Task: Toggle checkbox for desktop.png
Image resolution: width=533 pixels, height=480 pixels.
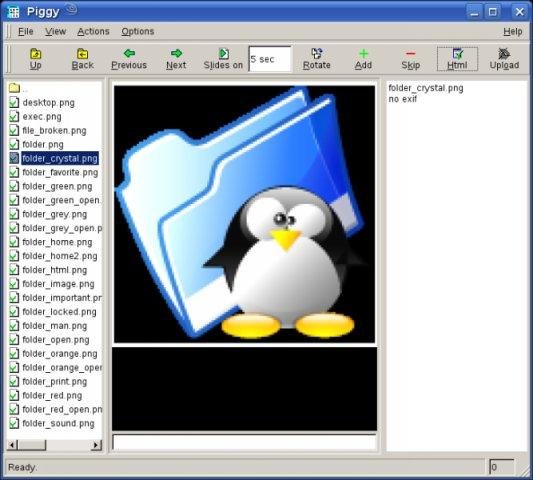Action: pyautogui.click(x=14, y=102)
